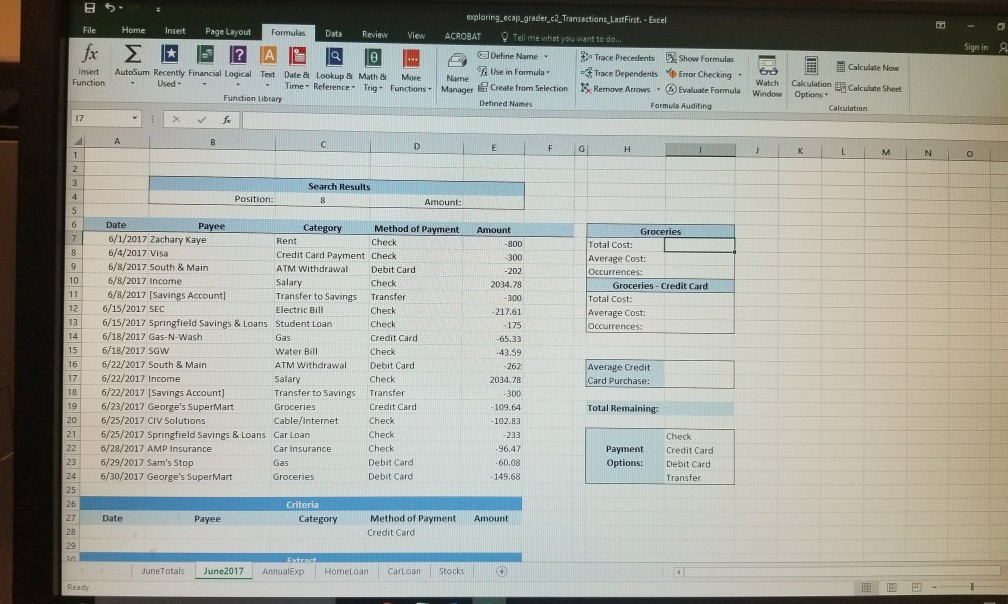Click the formula bar Enter checkmark icon
The height and width of the screenshot is (604, 1008).
(x=202, y=120)
